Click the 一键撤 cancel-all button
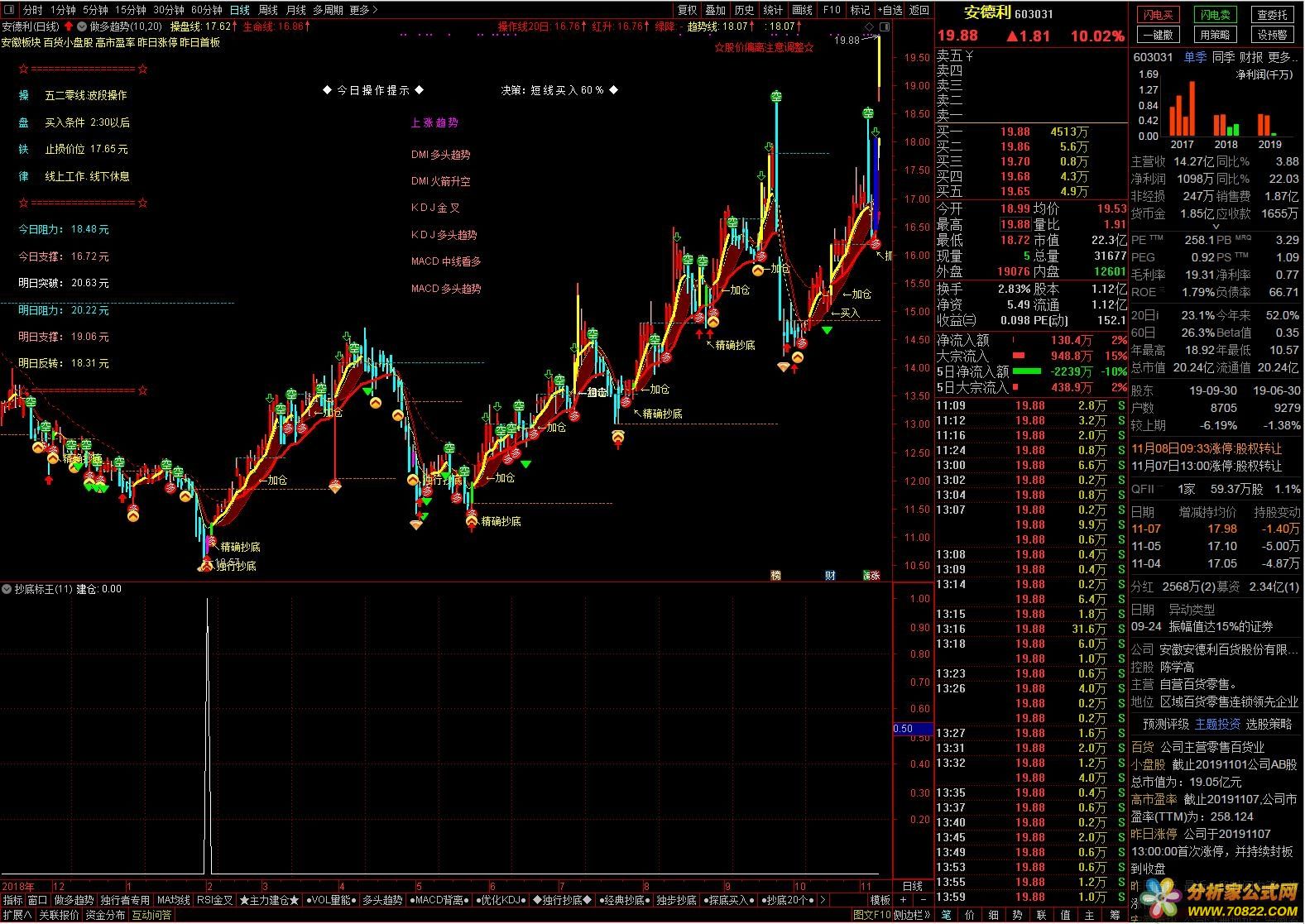This screenshot has width=1305, height=924. click(1159, 35)
